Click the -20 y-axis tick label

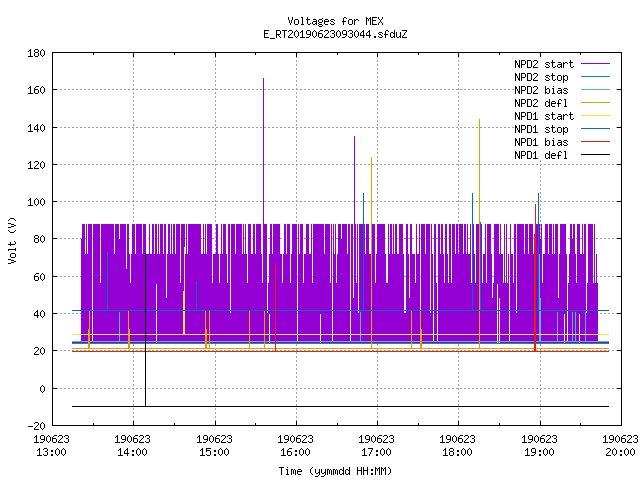click(x=36, y=426)
